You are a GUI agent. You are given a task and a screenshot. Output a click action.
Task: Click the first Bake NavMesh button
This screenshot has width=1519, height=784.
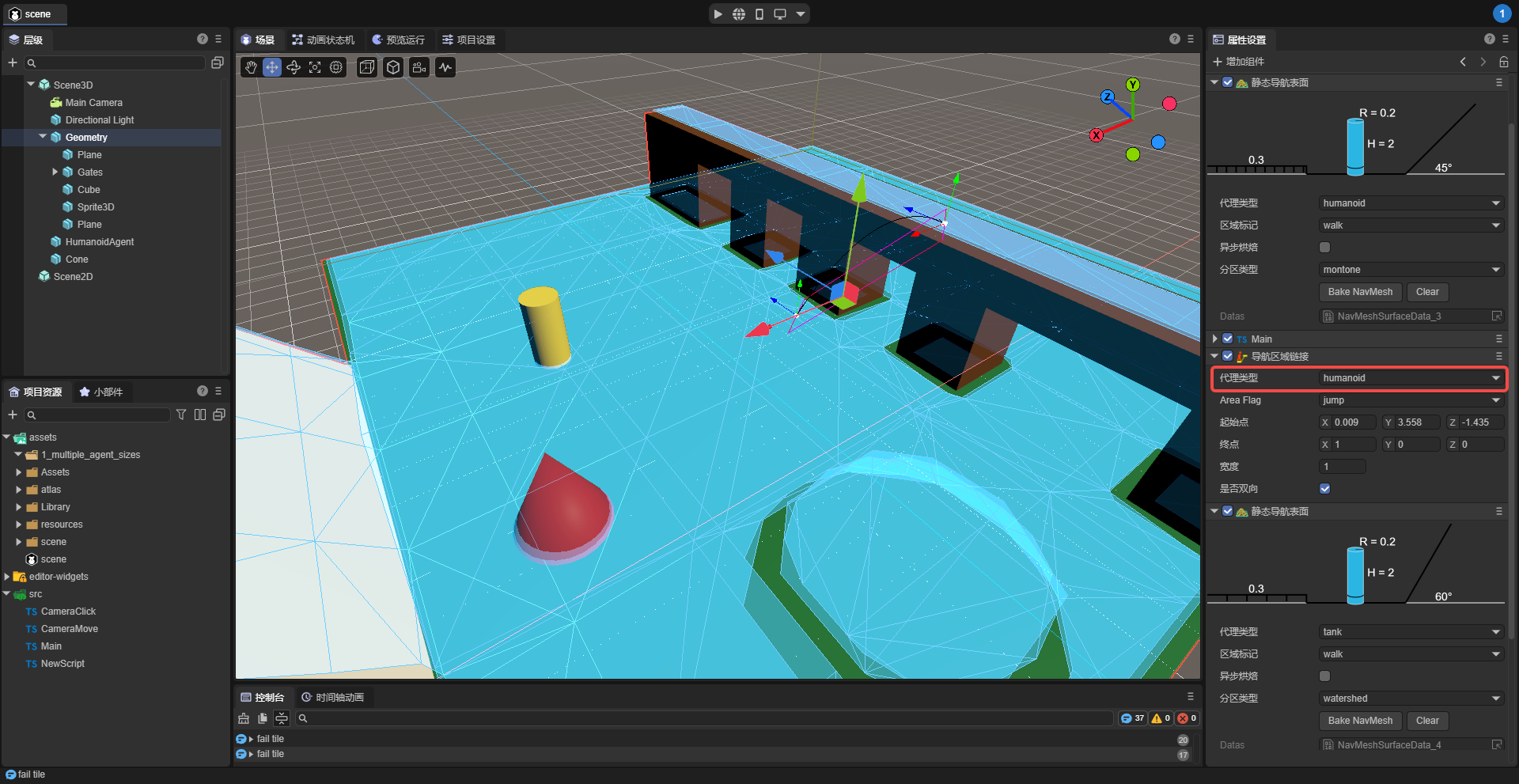pos(1360,292)
